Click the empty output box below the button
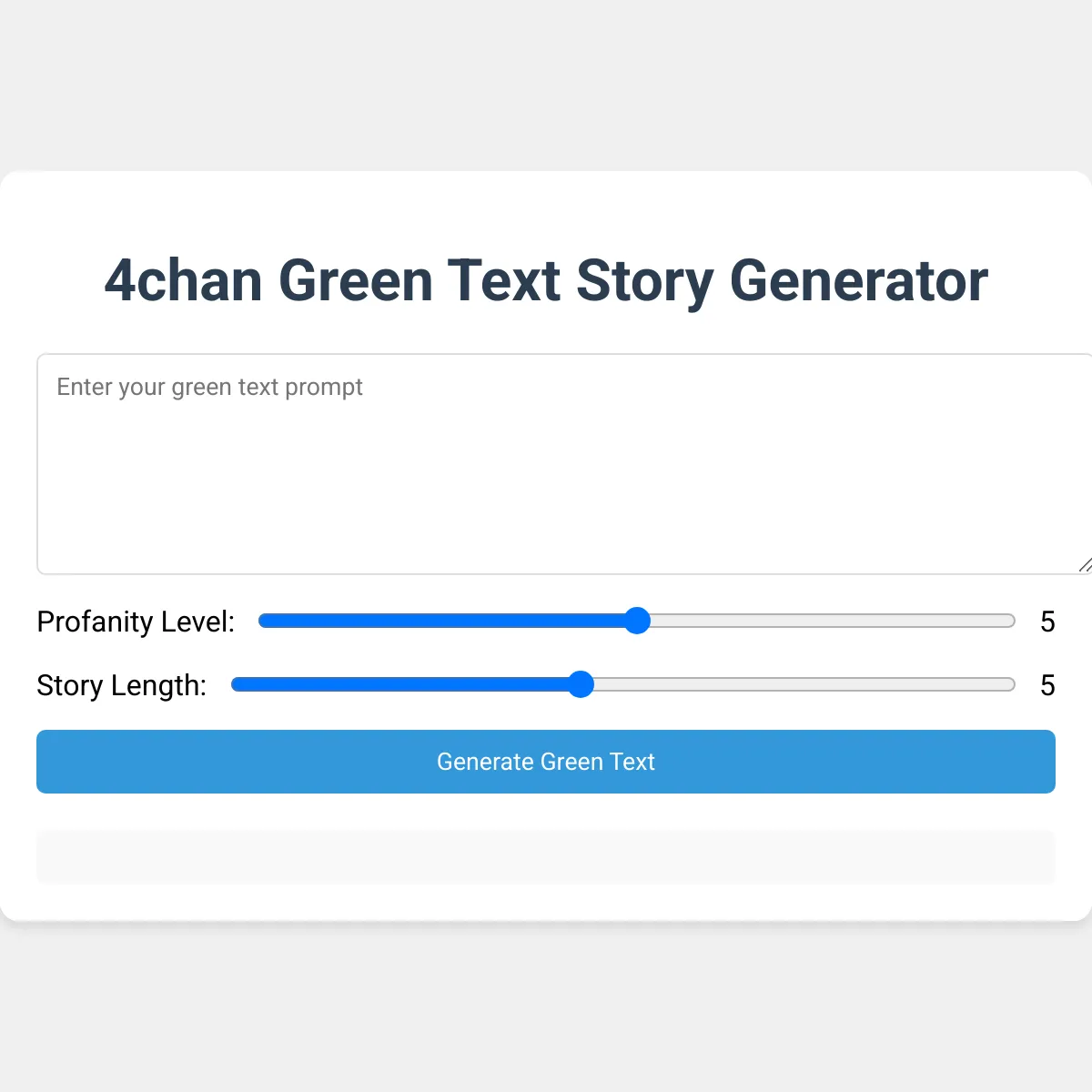1092x1092 pixels. (546, 856)
